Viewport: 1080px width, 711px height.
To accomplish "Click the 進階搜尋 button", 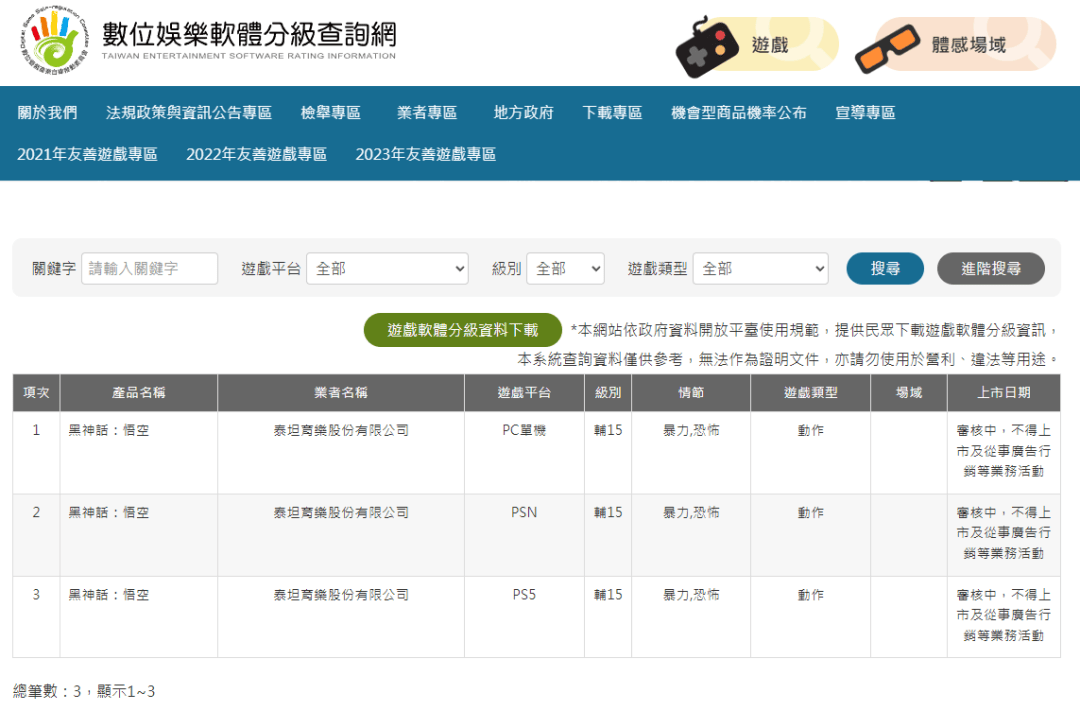I will (x=991, y=269).
